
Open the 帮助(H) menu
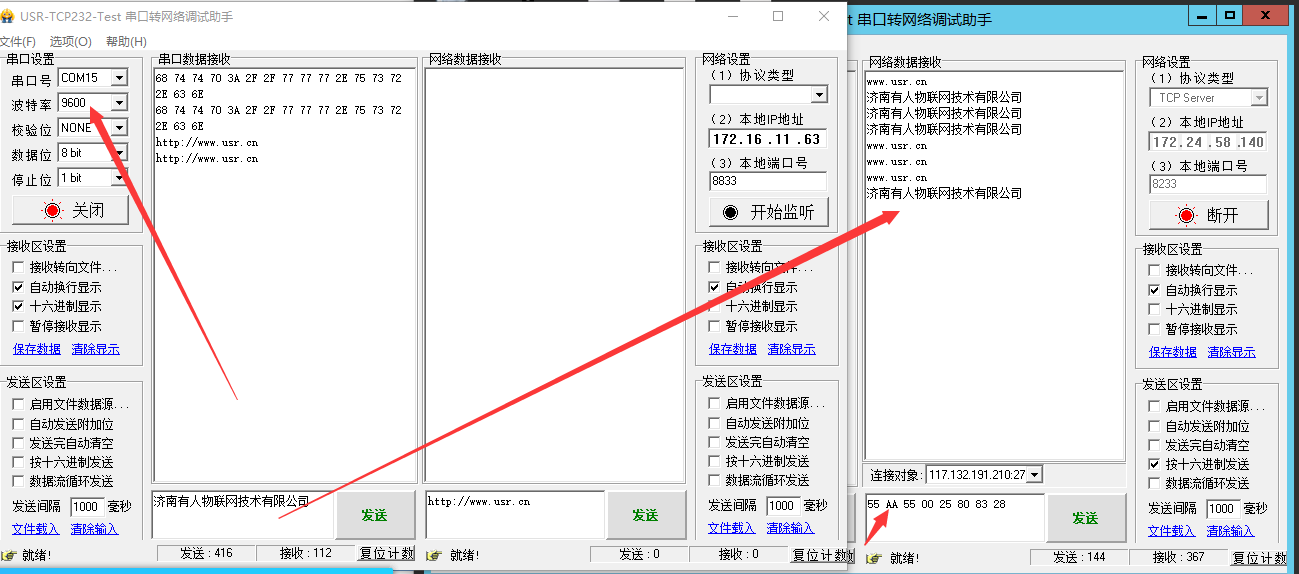(x=126, y=41)
